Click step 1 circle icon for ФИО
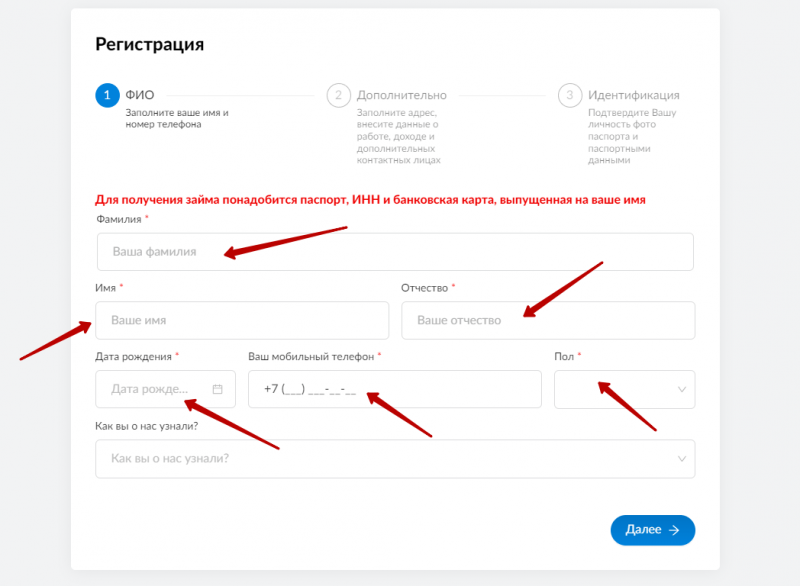Viewport: 800px width, 586px height. [107, 95]
